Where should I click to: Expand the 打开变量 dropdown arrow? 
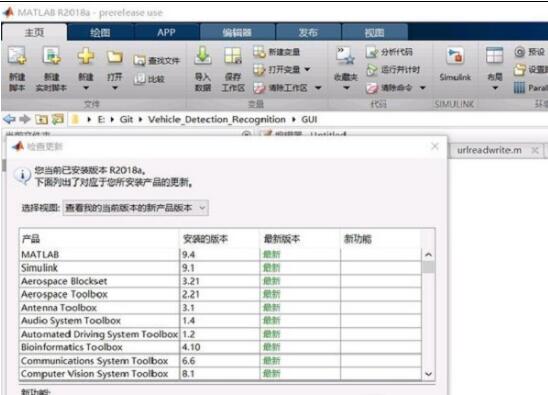[x=307, y=70]
